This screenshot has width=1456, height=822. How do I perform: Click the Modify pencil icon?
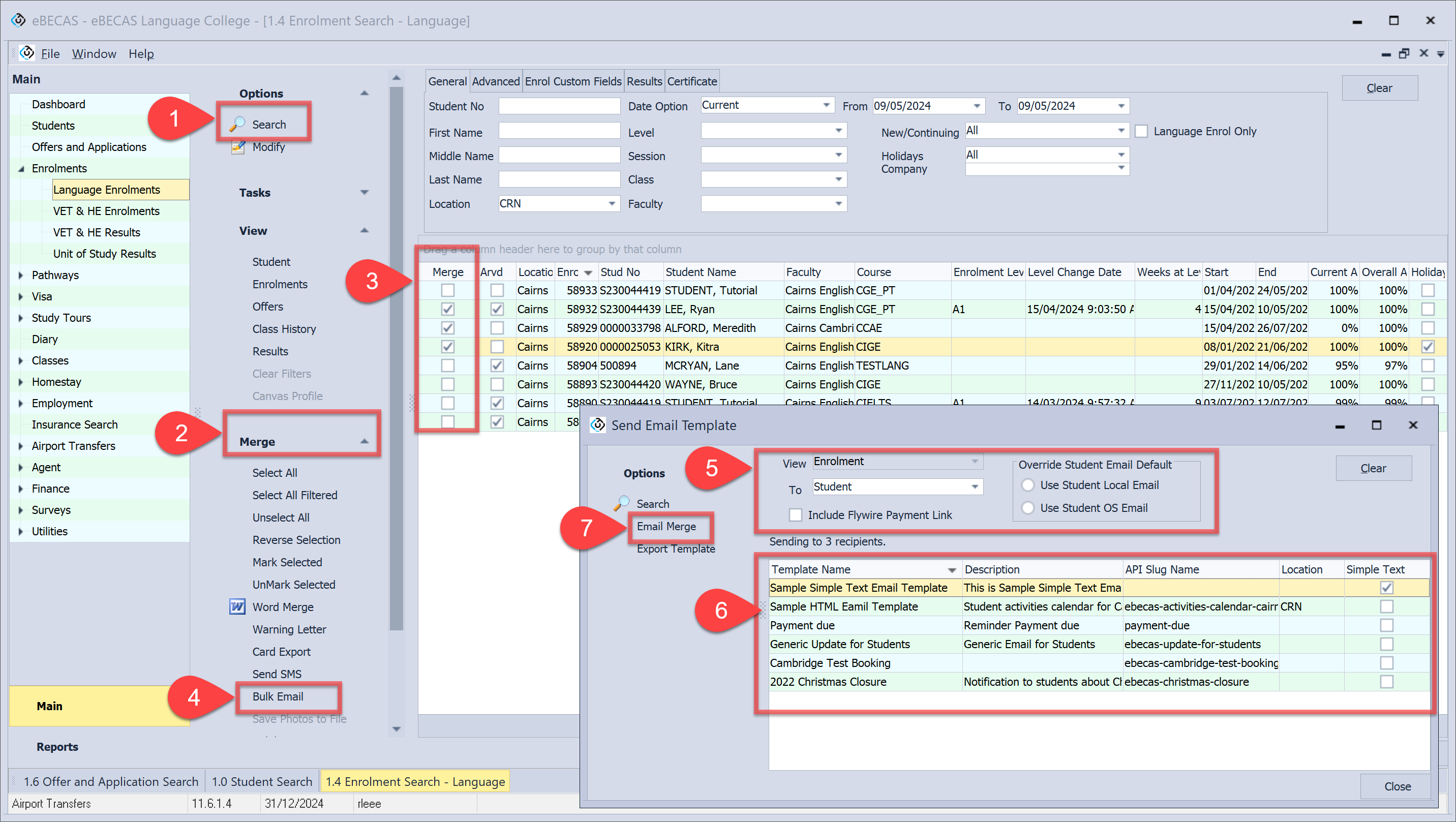(x=238, y=147)
